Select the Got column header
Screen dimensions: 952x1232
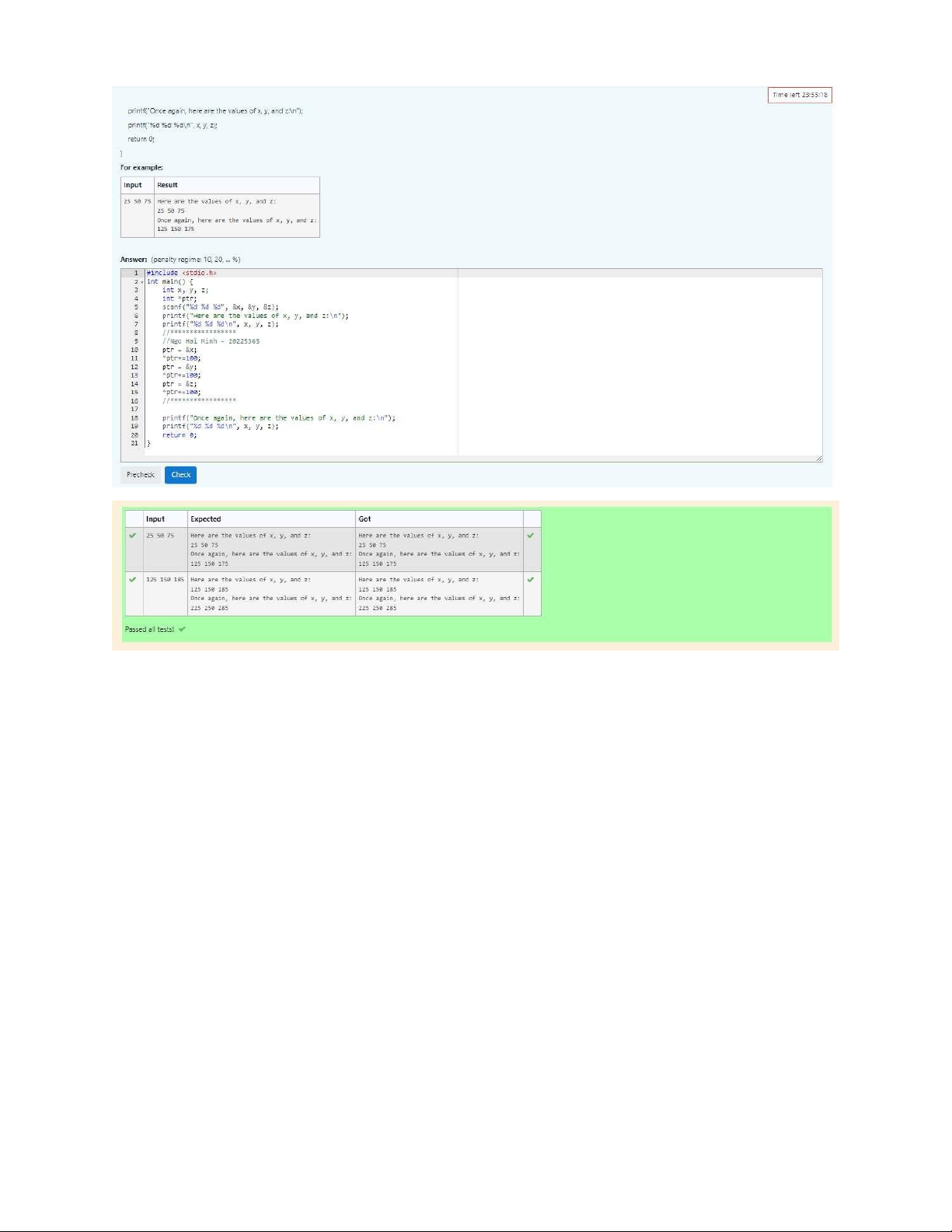[x=364, y=519]
